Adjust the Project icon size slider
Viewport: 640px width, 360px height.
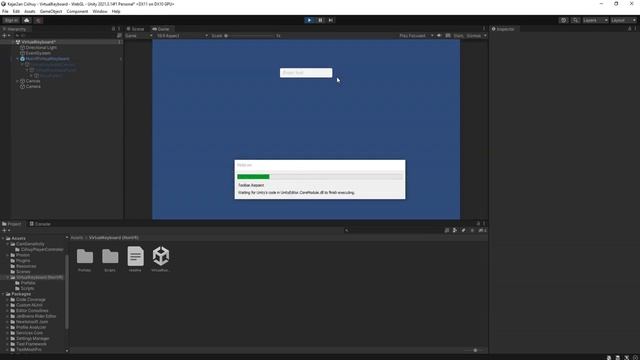tap(475, 350)
